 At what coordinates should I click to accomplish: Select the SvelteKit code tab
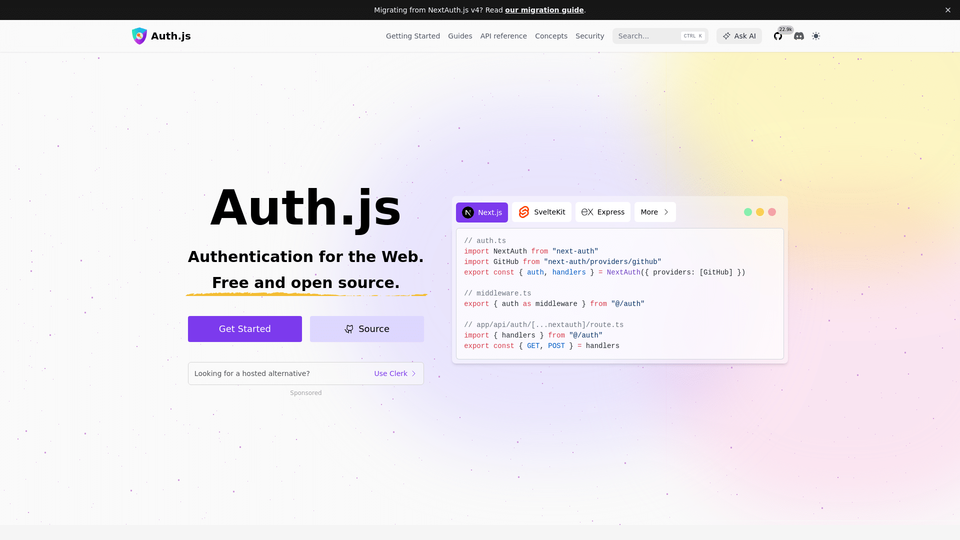pyautogui.click(x=542, y=212)
